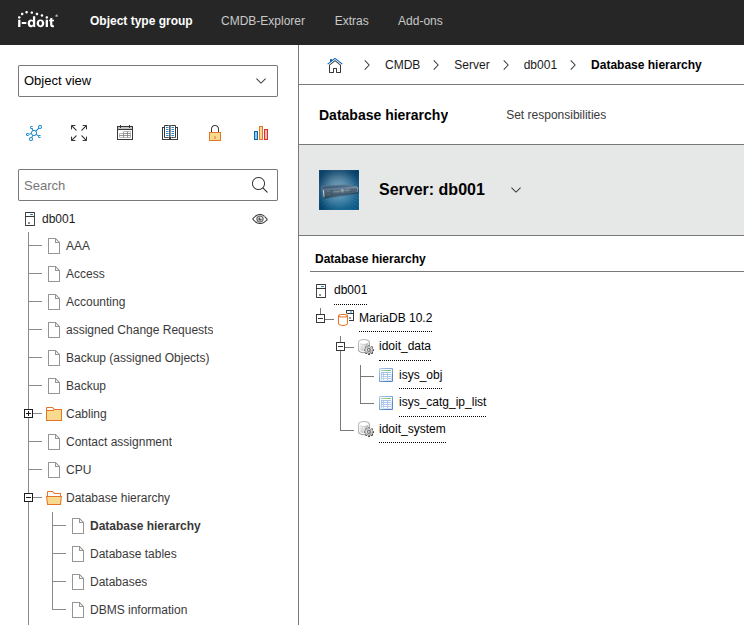Image resolution: width=744 pixels, height=625 pixels.
Task: Open the isys_catg_ip_list table link
Action: pos(442,402)
